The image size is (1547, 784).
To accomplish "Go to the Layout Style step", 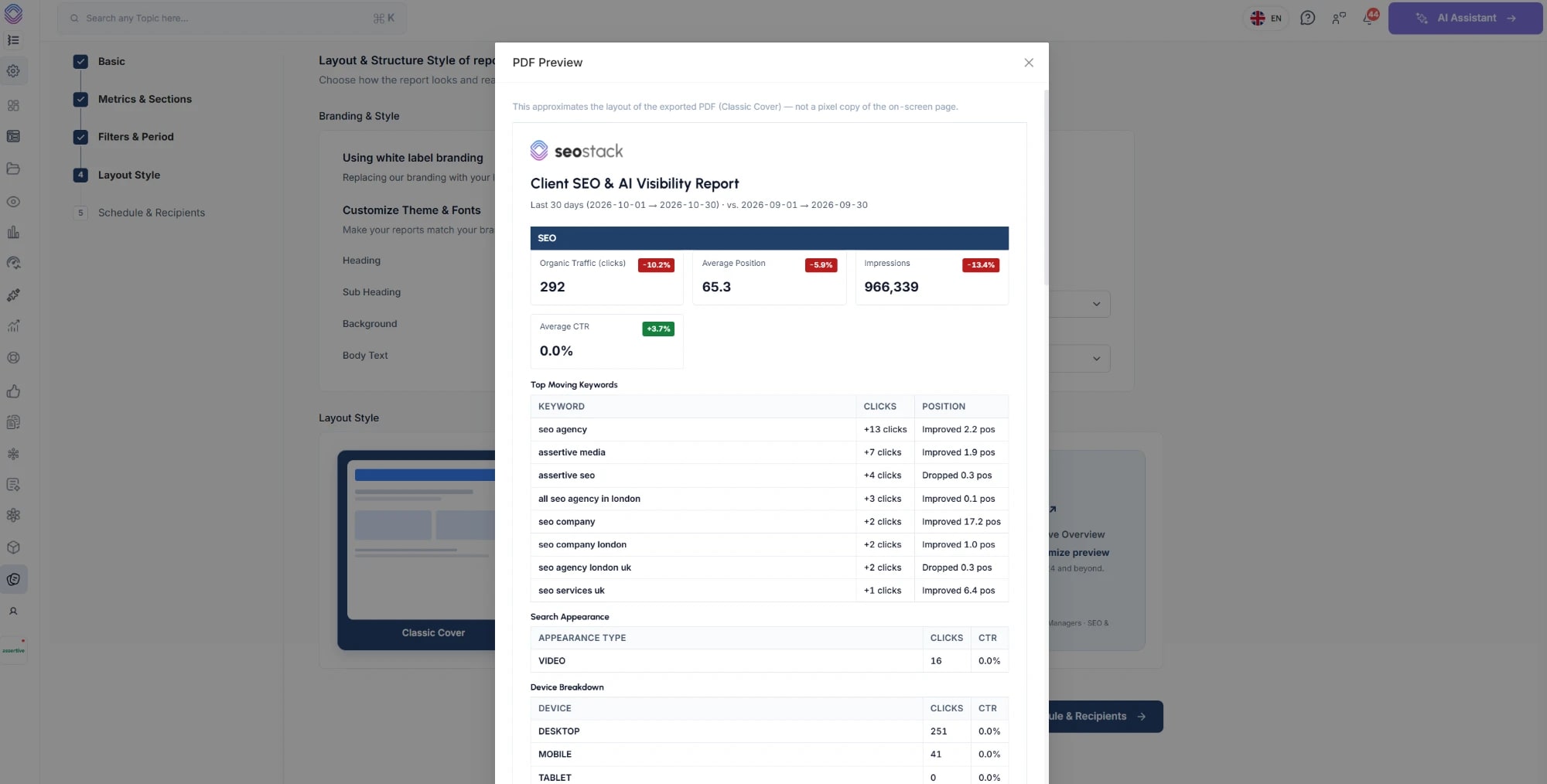I will point(129,175).
